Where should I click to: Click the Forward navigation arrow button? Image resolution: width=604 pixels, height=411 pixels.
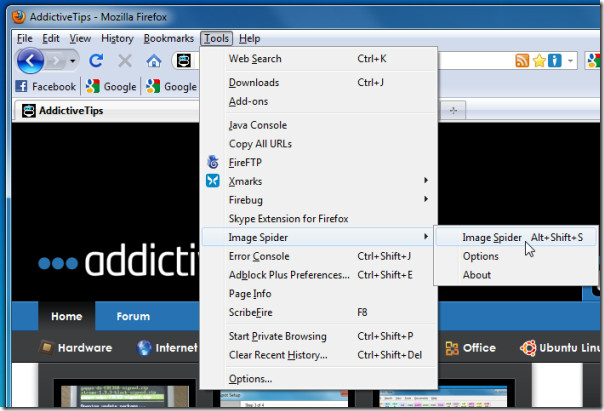57,60
